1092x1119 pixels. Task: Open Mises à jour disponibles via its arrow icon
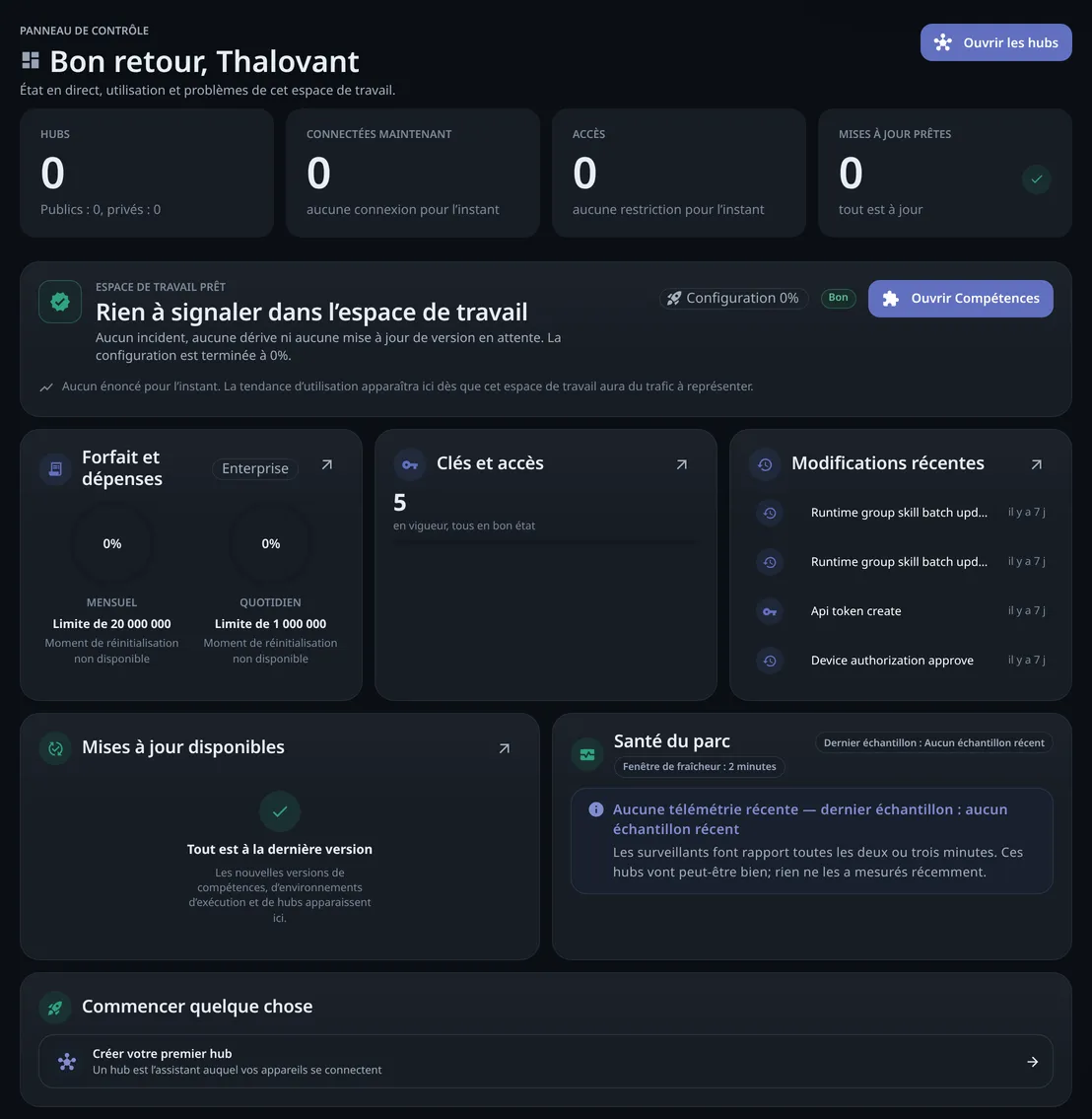pos(505,748)
